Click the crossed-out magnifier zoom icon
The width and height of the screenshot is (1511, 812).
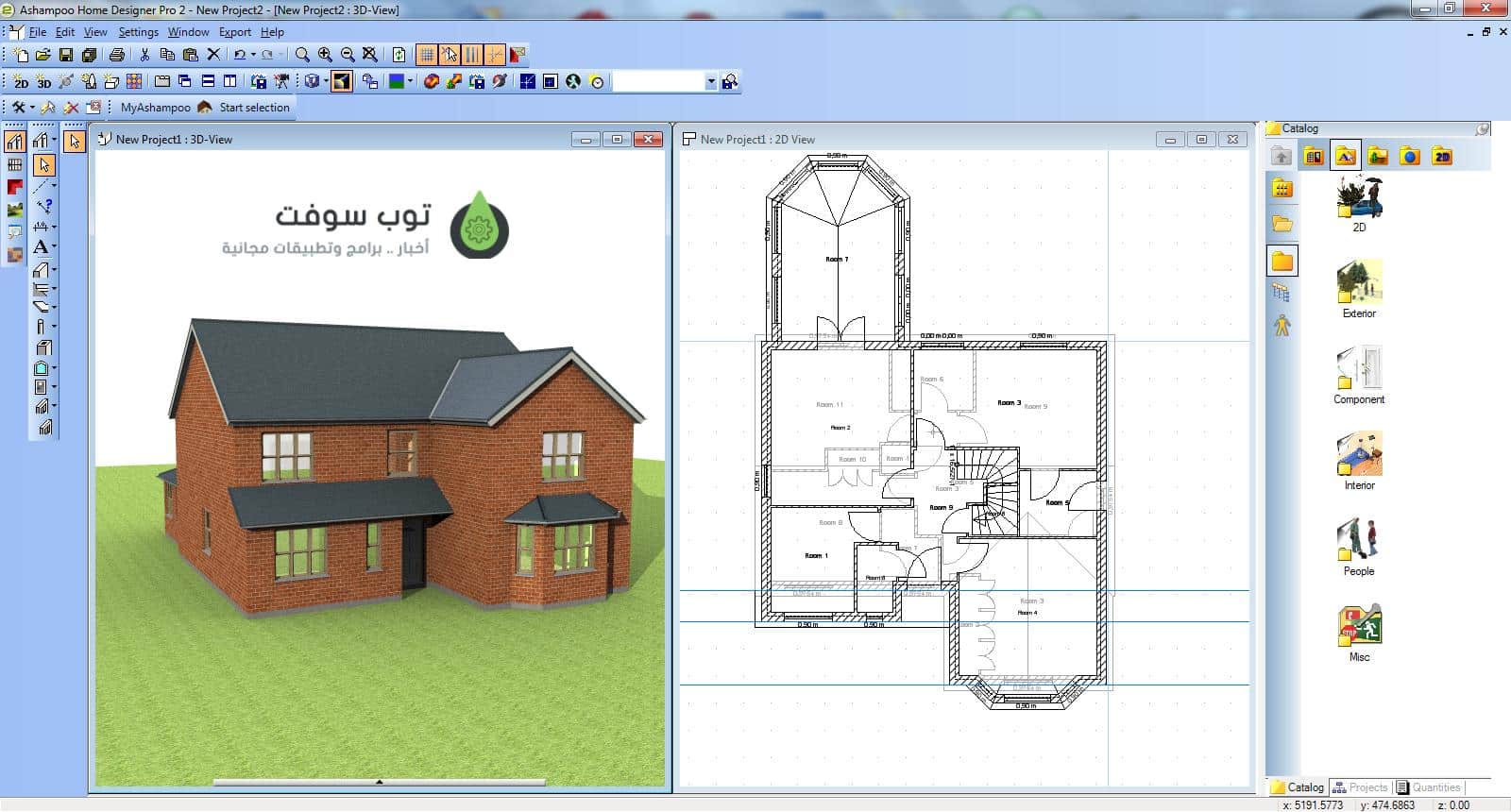(x=370, y=55)
